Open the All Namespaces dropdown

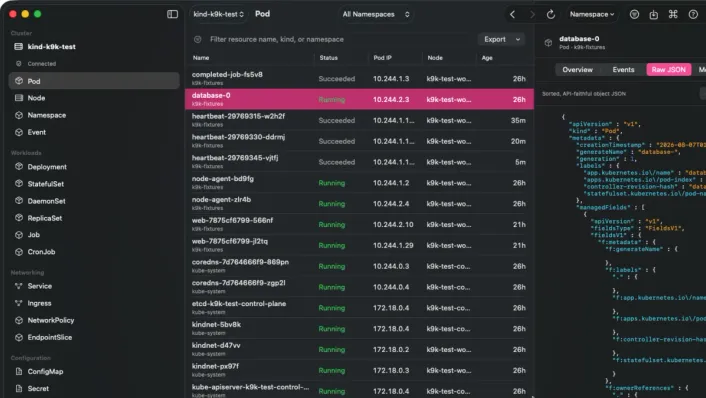(376, 14)
